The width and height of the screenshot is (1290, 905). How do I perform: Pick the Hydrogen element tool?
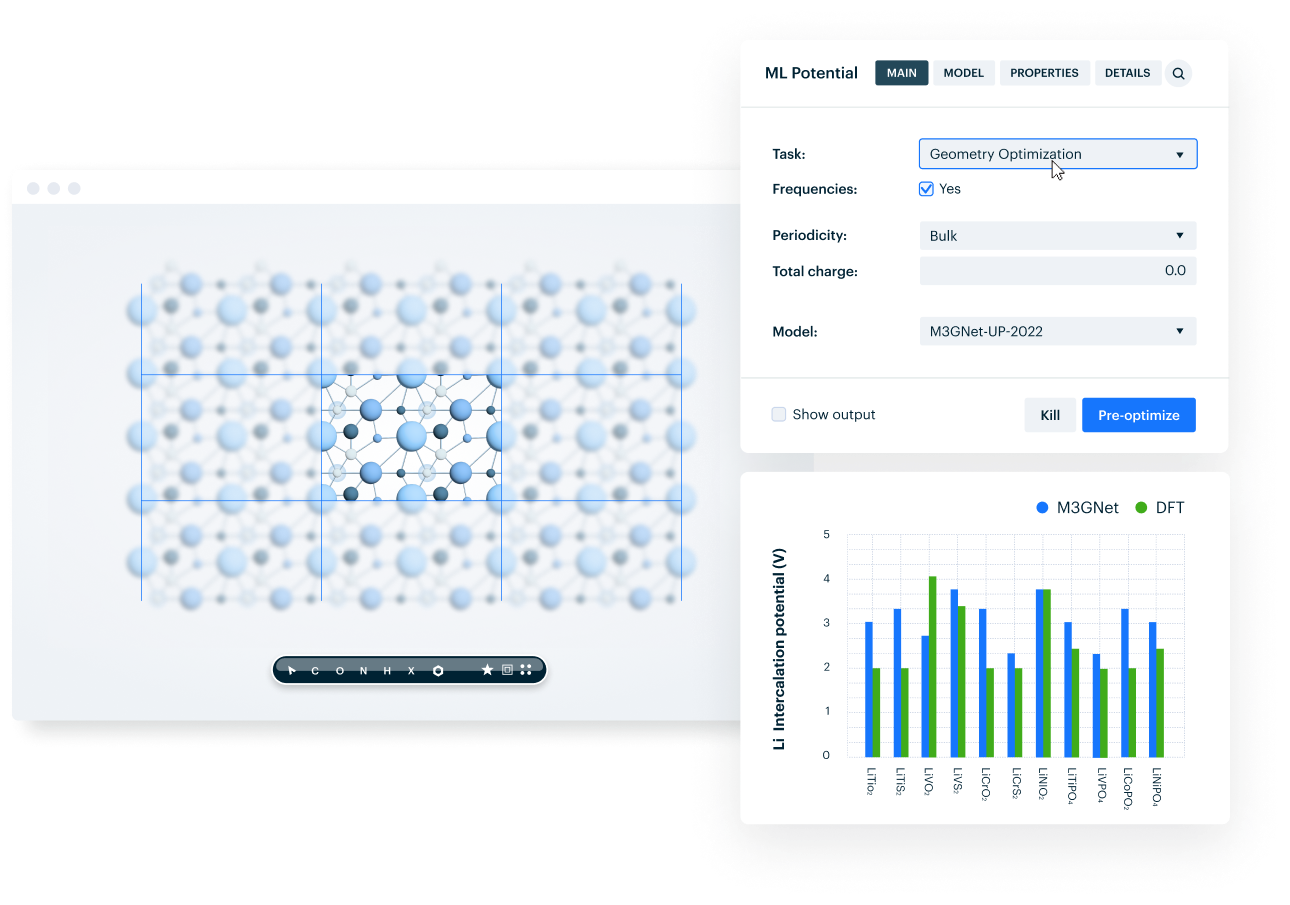click(x=387, y=670)
